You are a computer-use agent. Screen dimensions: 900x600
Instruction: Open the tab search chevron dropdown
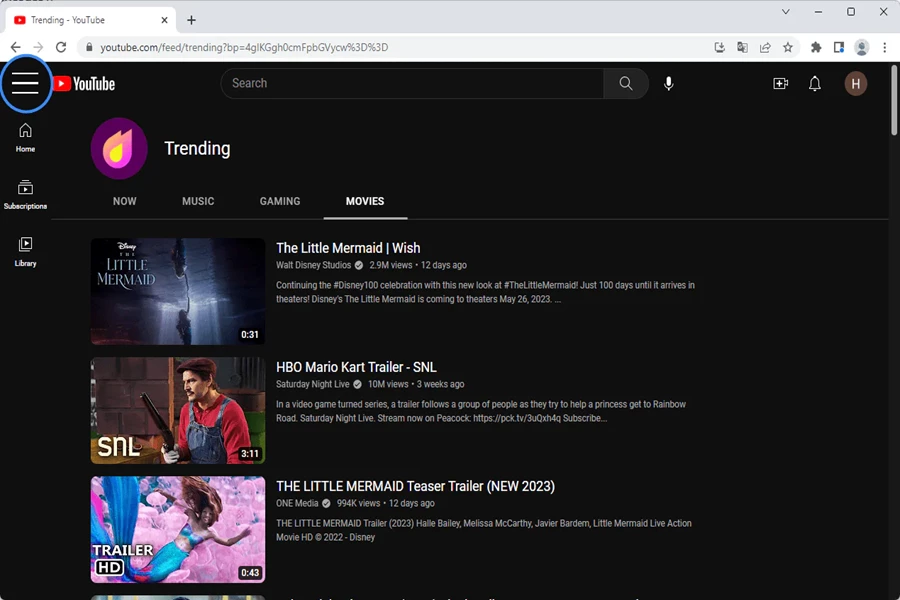coord(785,11)
